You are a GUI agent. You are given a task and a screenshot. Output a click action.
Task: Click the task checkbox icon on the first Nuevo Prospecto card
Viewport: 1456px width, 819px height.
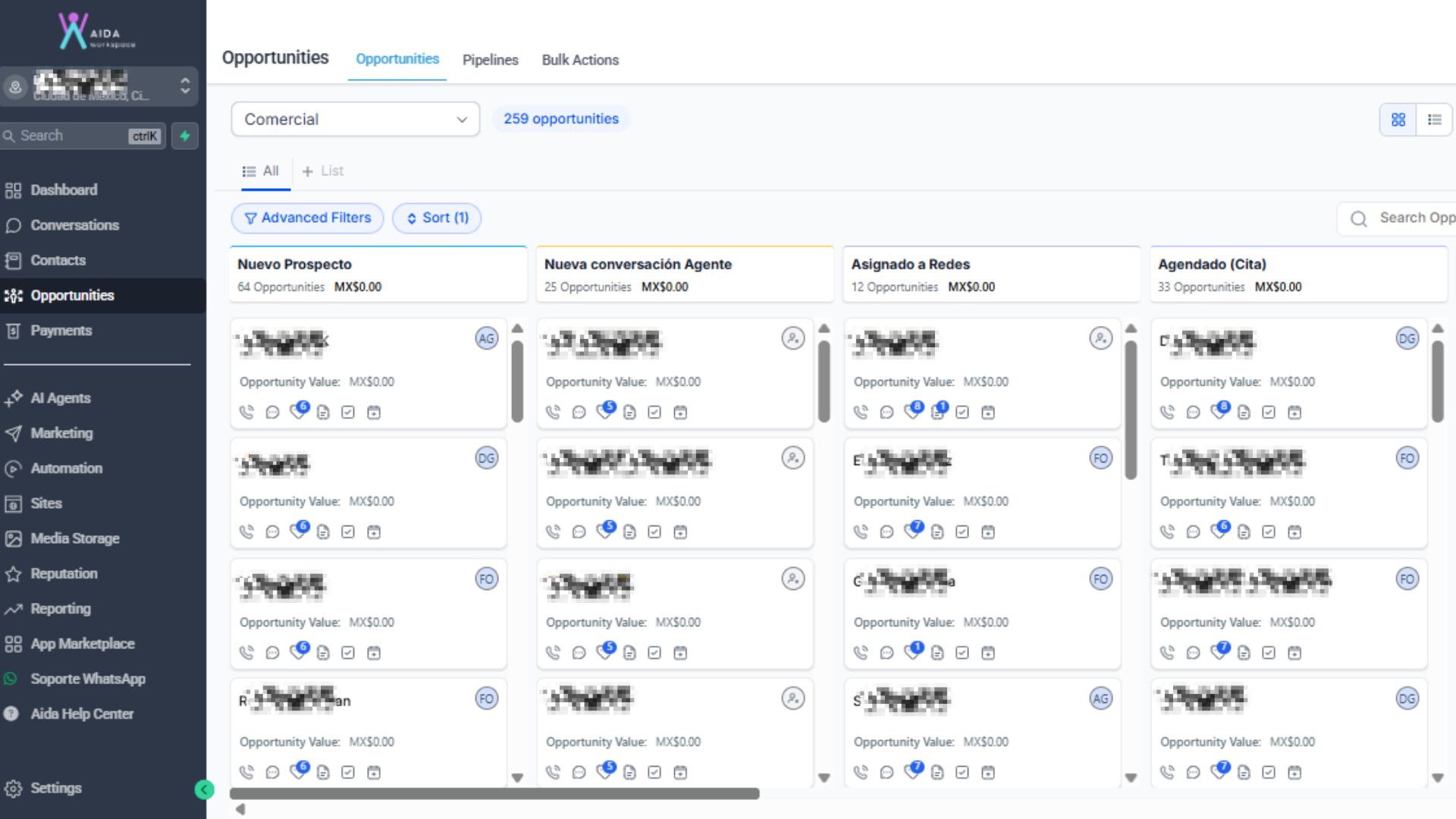point(348,412)
